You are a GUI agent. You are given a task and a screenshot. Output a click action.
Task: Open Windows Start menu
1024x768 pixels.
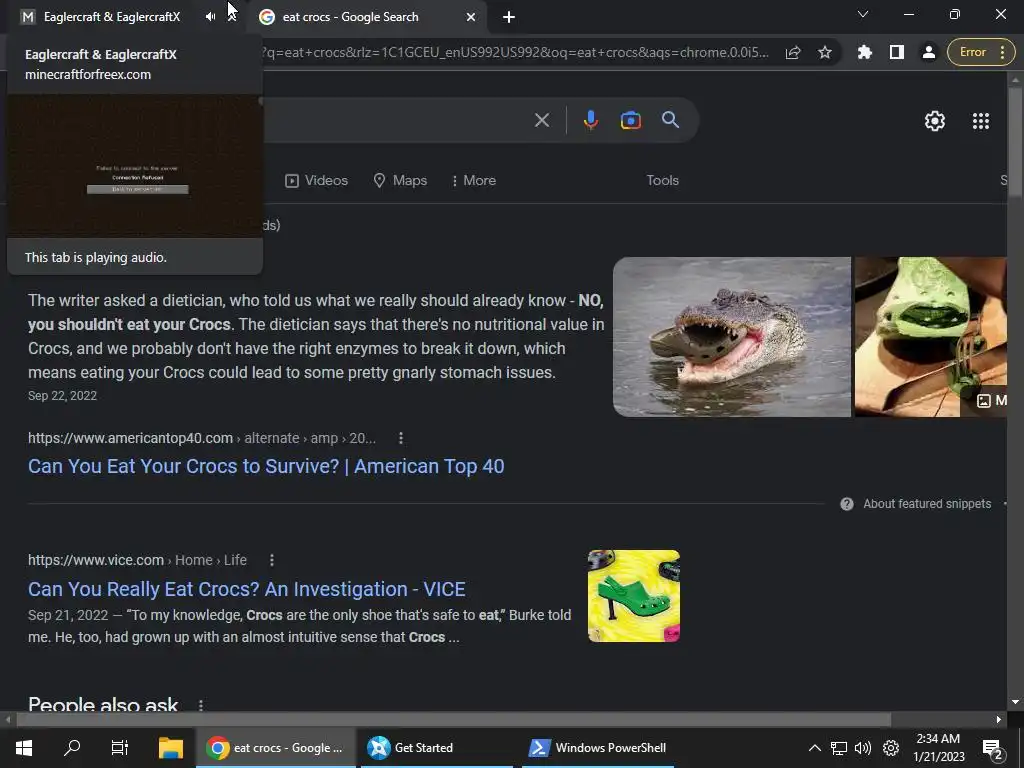(24, 748)
